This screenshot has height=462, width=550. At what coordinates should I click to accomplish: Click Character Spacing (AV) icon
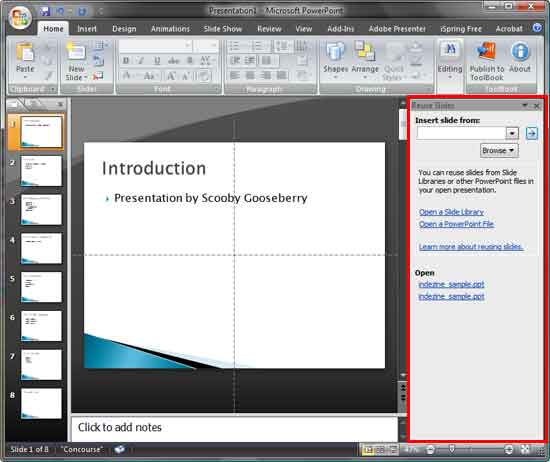point(206,61)
